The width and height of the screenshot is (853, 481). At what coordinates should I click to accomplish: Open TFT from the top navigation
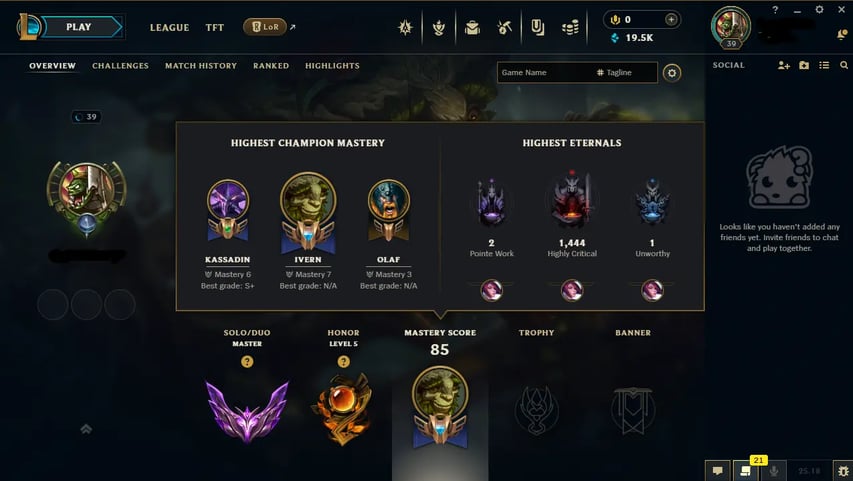click(214, 27)
